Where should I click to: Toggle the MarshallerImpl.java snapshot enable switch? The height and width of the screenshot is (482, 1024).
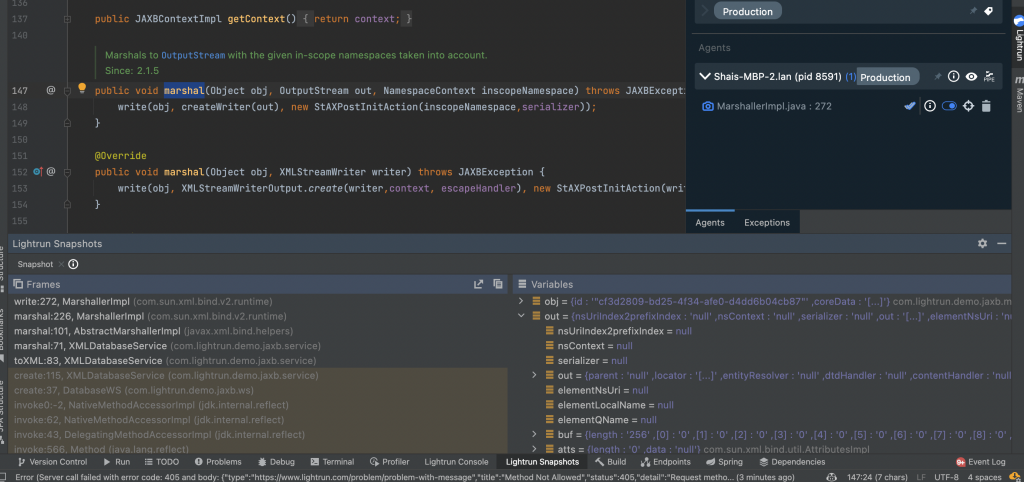[949, 106]
